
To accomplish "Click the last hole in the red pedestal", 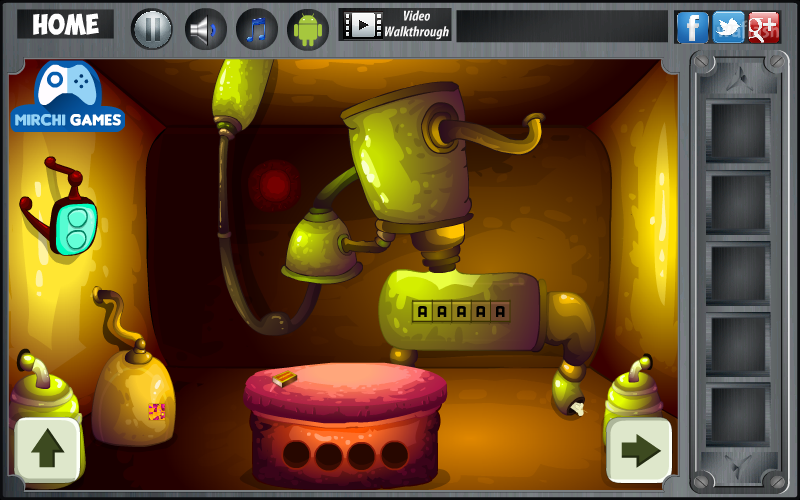I will click(x=395, y=455).
